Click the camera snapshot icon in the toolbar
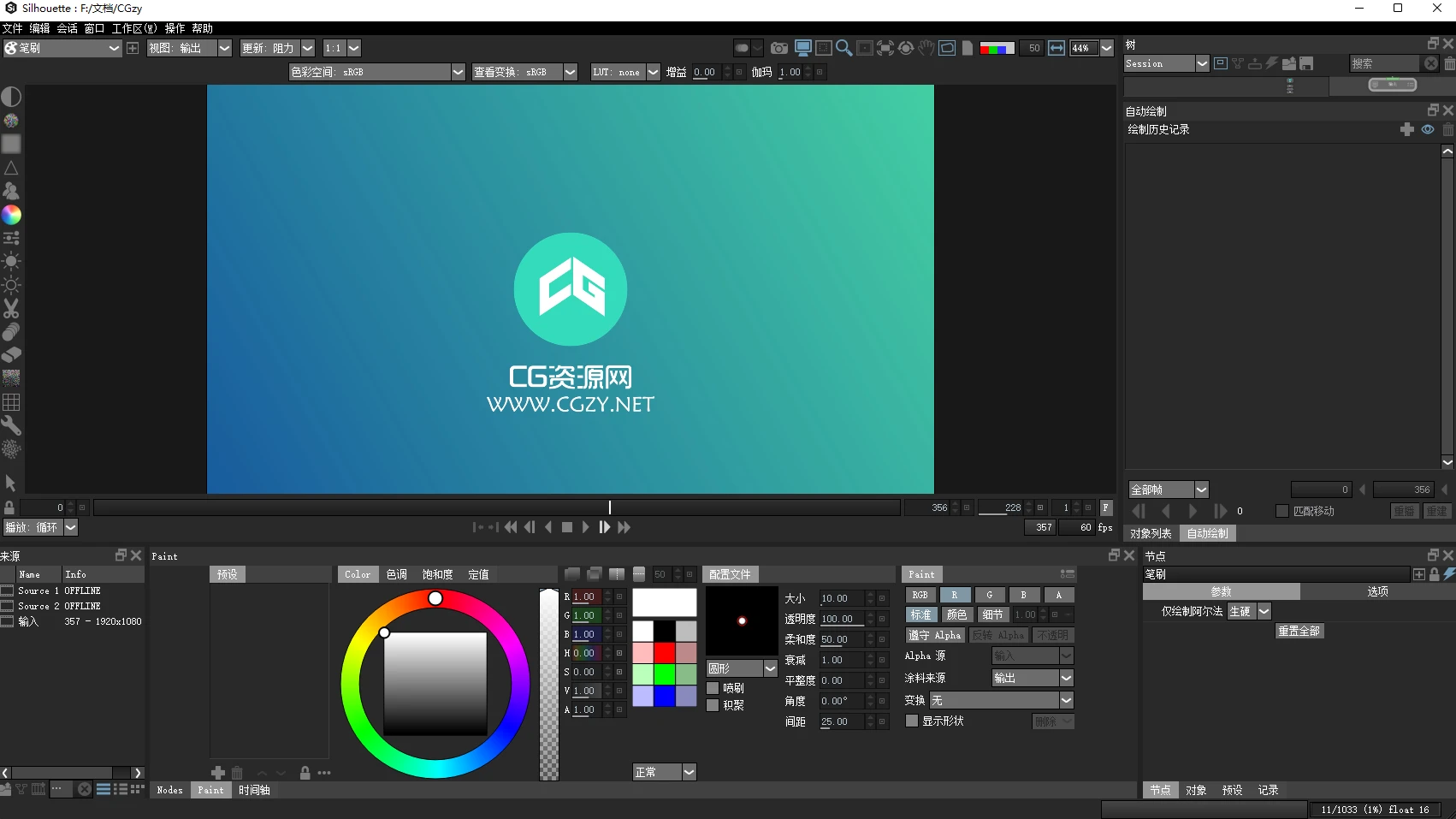This screenshot has width=1456, height=819. (778, 48)
